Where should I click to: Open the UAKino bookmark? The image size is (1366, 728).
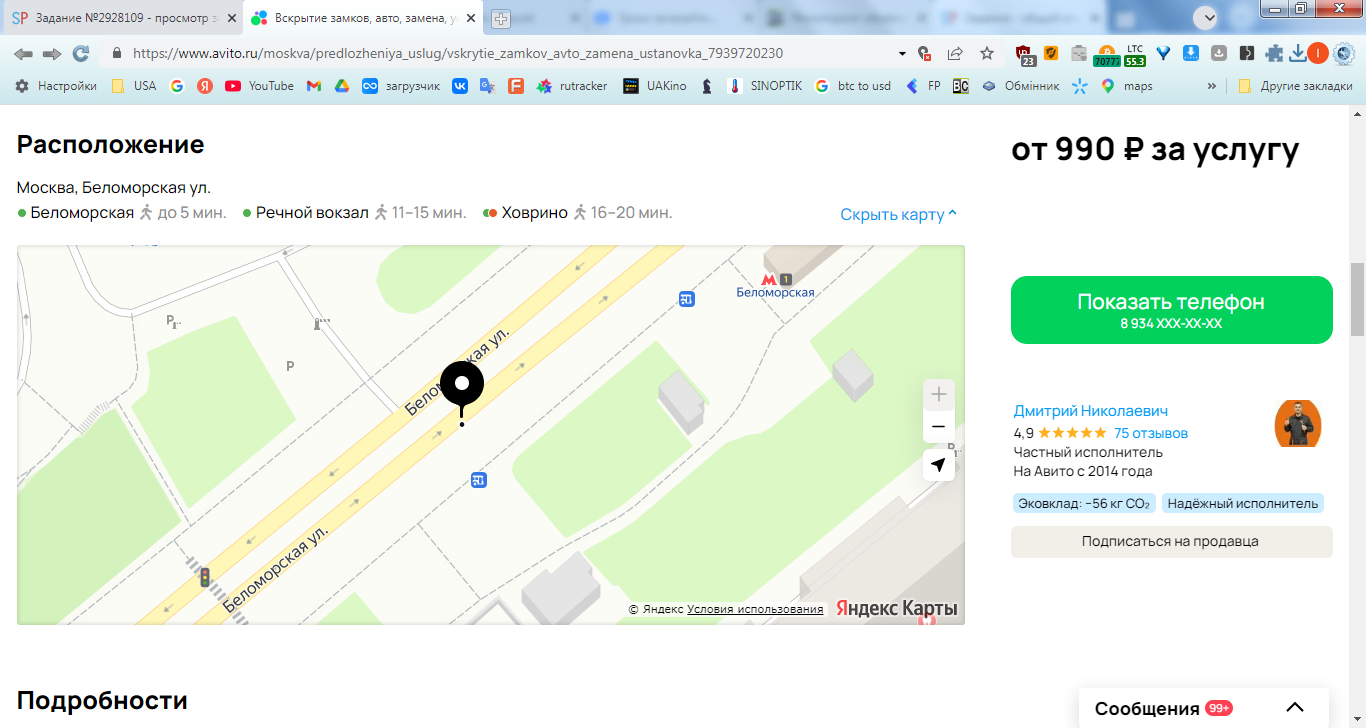(x=655, y=86)
